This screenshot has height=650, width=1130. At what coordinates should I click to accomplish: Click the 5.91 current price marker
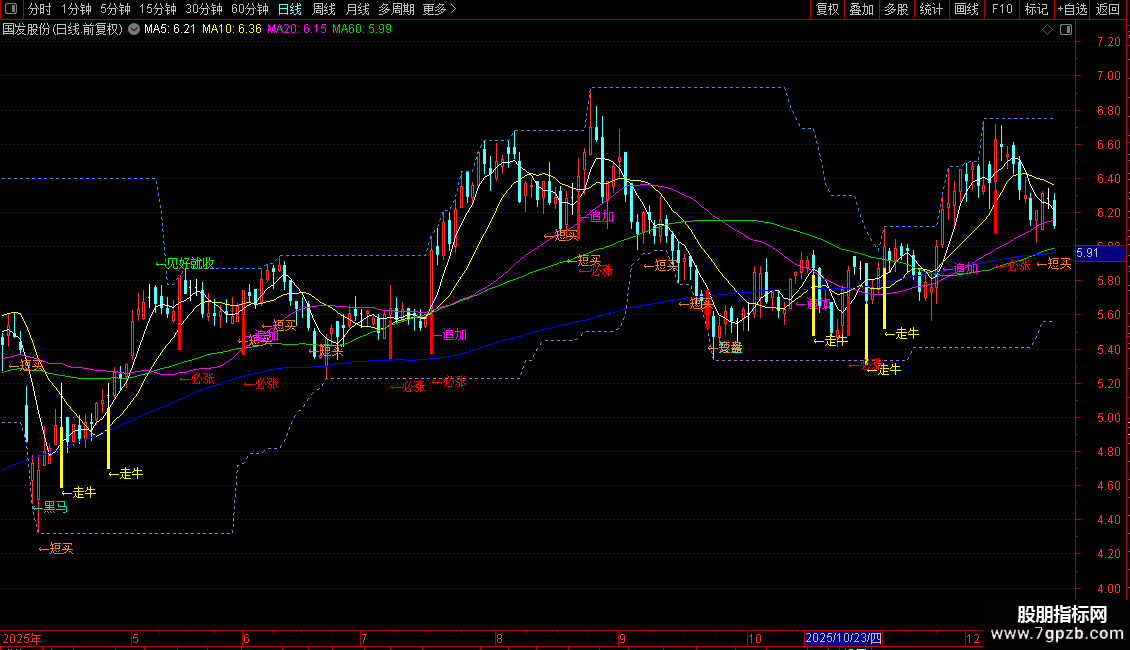tap(1100, 253)
